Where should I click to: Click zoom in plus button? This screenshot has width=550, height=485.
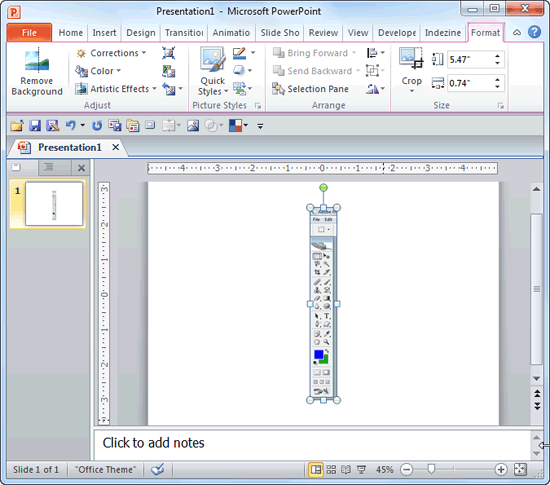point(501,469)
